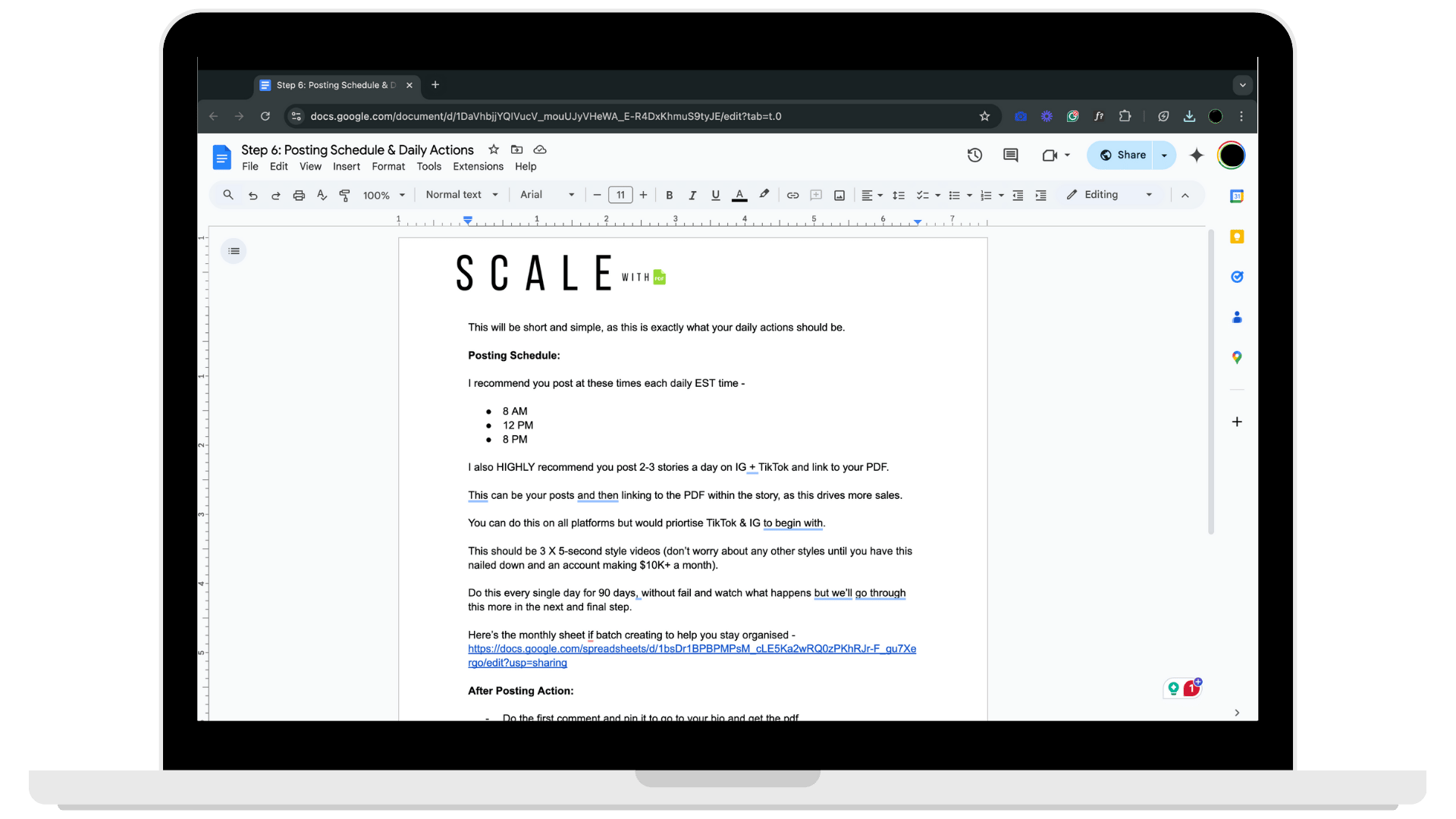Viewport: 1456px width, 819px height.
Task: Open the comments panel icon
Action: coord(1010,155)
